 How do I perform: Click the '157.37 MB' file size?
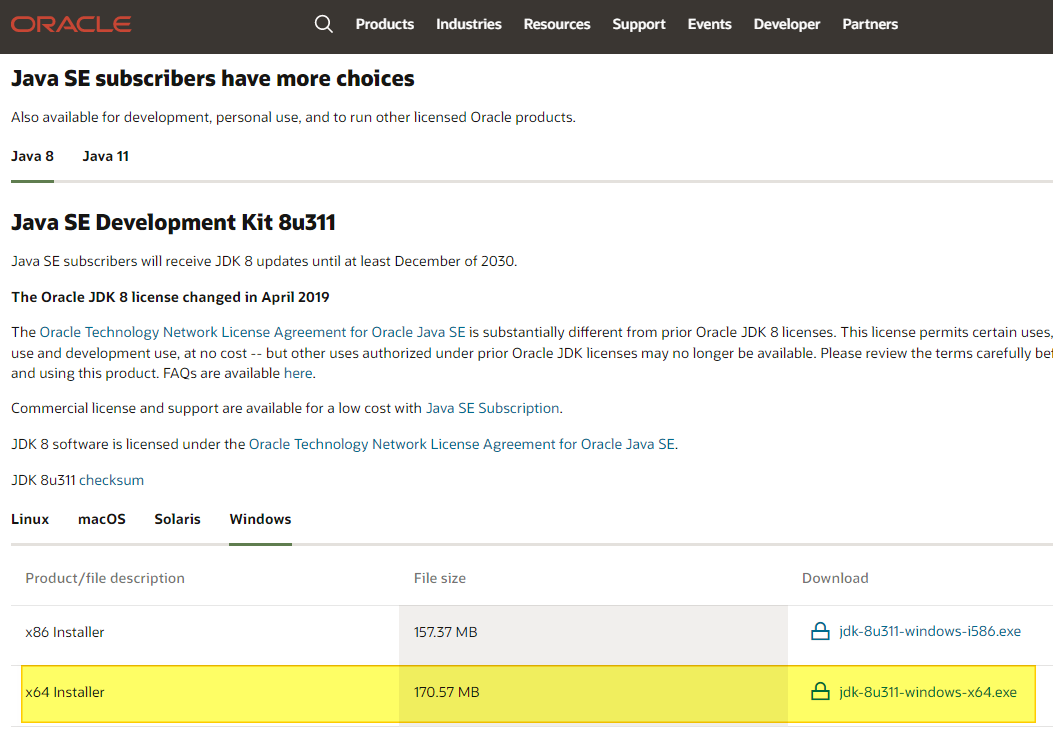point(446,632)
